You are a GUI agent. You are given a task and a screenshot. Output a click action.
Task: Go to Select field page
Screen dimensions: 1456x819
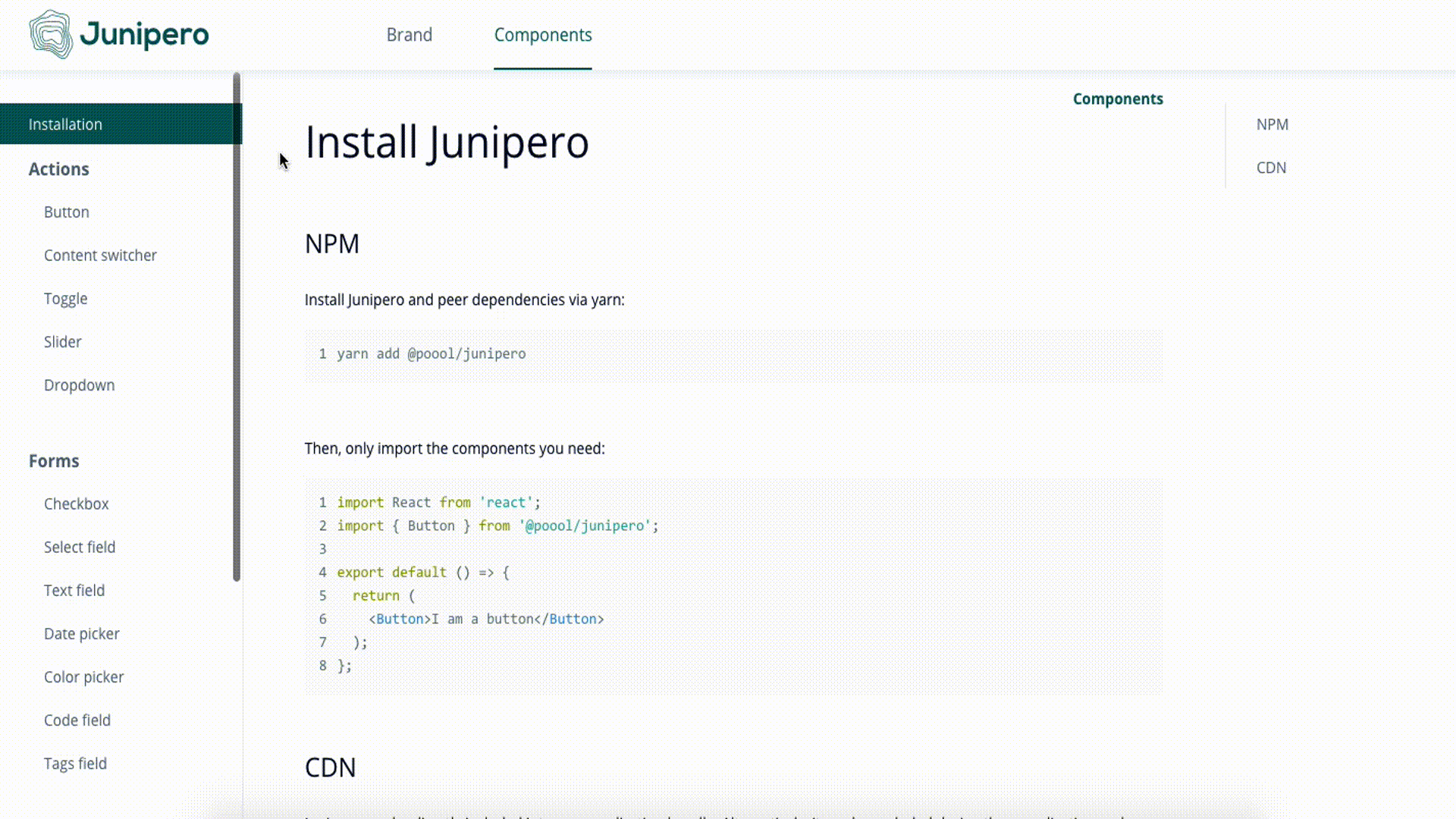[x=80, y=548]
